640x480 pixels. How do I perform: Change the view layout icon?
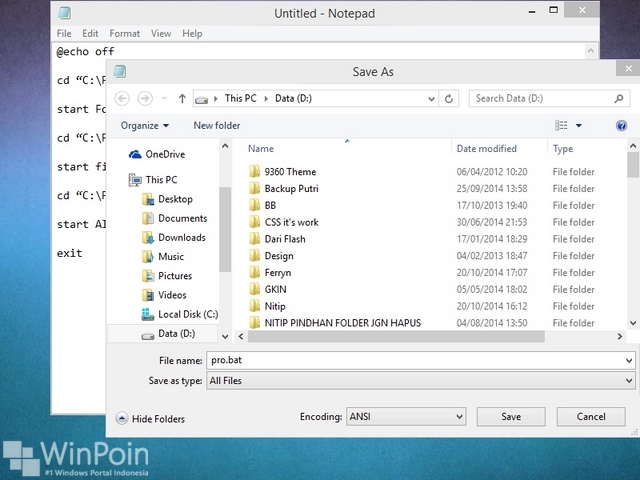(x=561, y=125)
